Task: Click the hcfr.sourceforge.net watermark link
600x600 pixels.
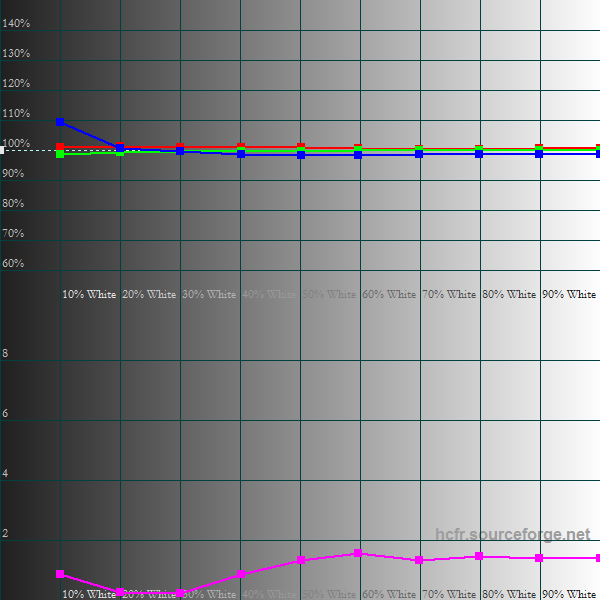Action: click(x=513, y=534)
